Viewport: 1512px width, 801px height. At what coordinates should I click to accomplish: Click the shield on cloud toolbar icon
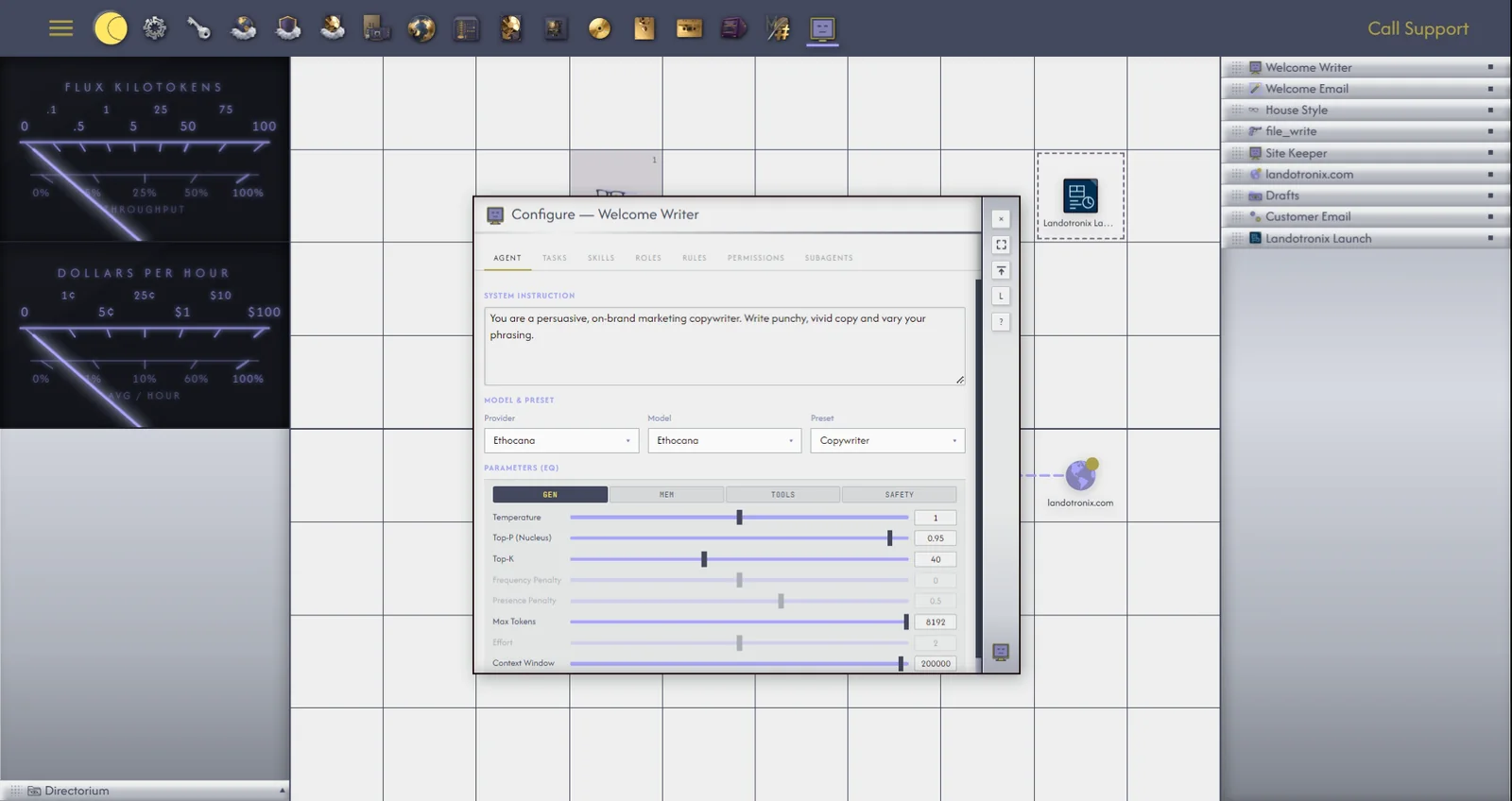[x=288, y=28]
